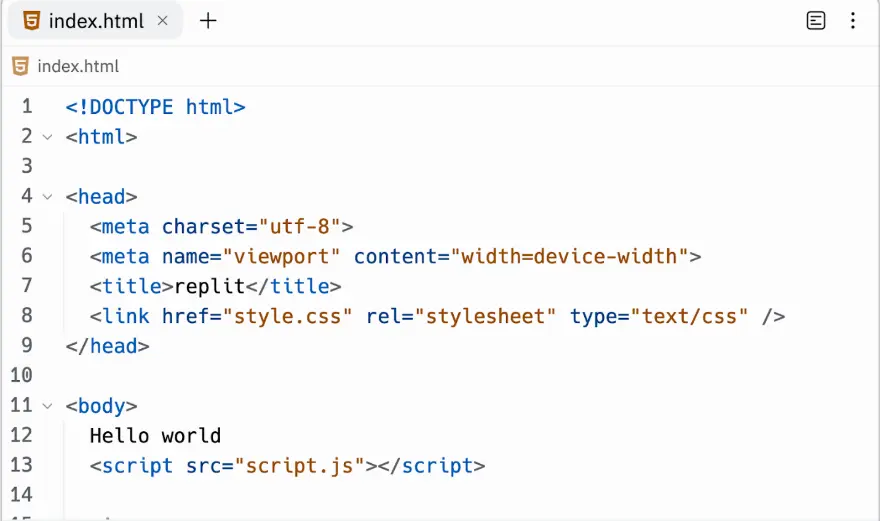
Task: Click the closing </script> tag
Action: (432, 466)
